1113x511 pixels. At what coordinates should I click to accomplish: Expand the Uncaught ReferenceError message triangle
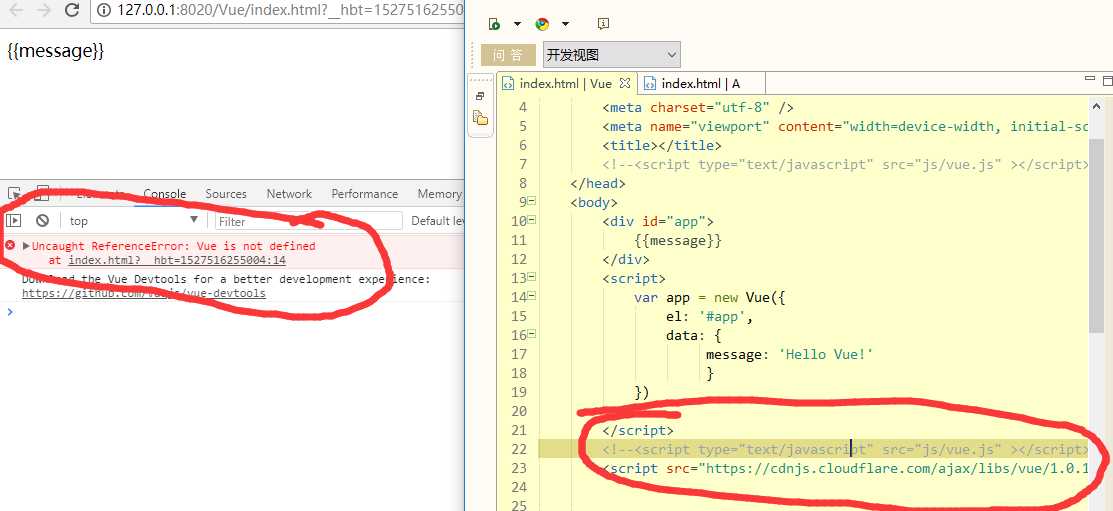click(x=26, y=246)
